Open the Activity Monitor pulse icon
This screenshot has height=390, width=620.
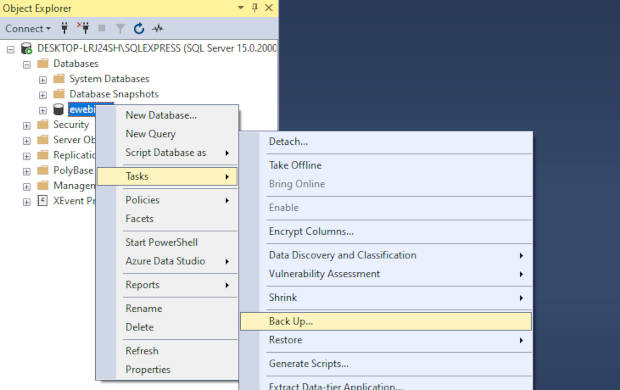coord(158,28)
